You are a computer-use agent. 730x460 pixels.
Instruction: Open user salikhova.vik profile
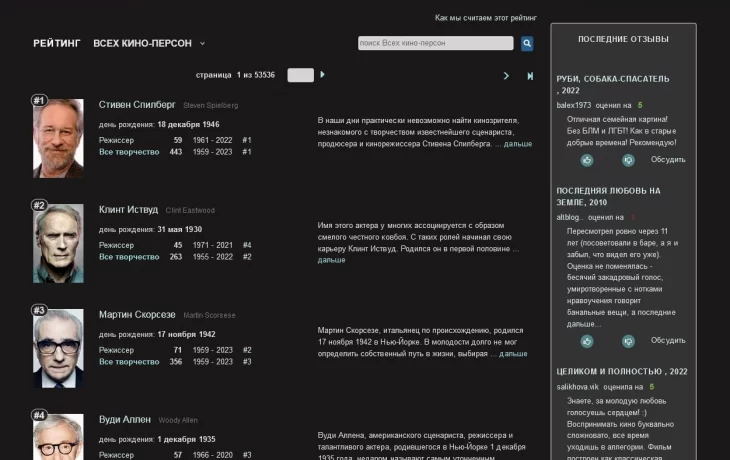pyautogui.click(x=577, y=387)
